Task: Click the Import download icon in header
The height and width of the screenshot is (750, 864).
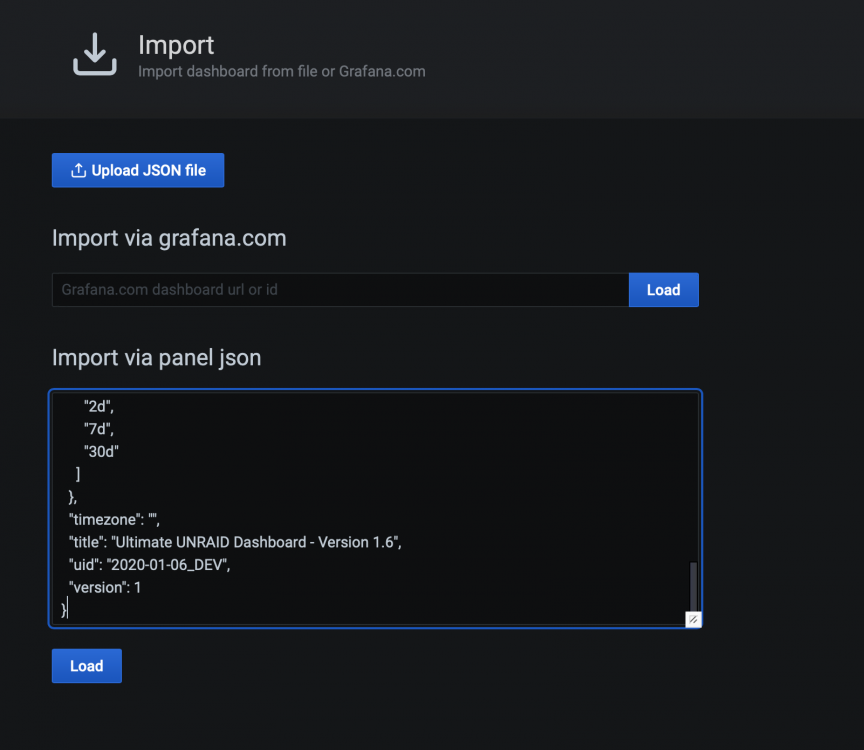Action: click(x=95, y=53)
